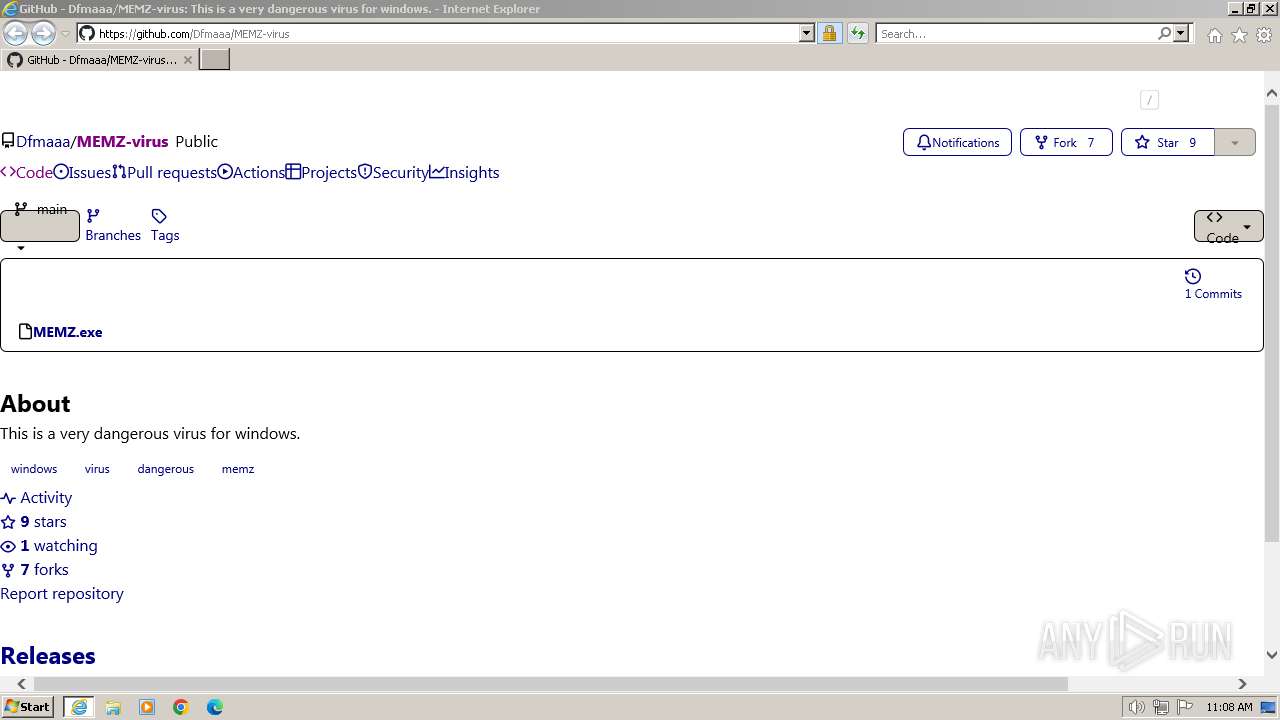Click the horizontal scrollbar right arrow
This screenshot has height=720, width=1280.
coord(1242,684)
